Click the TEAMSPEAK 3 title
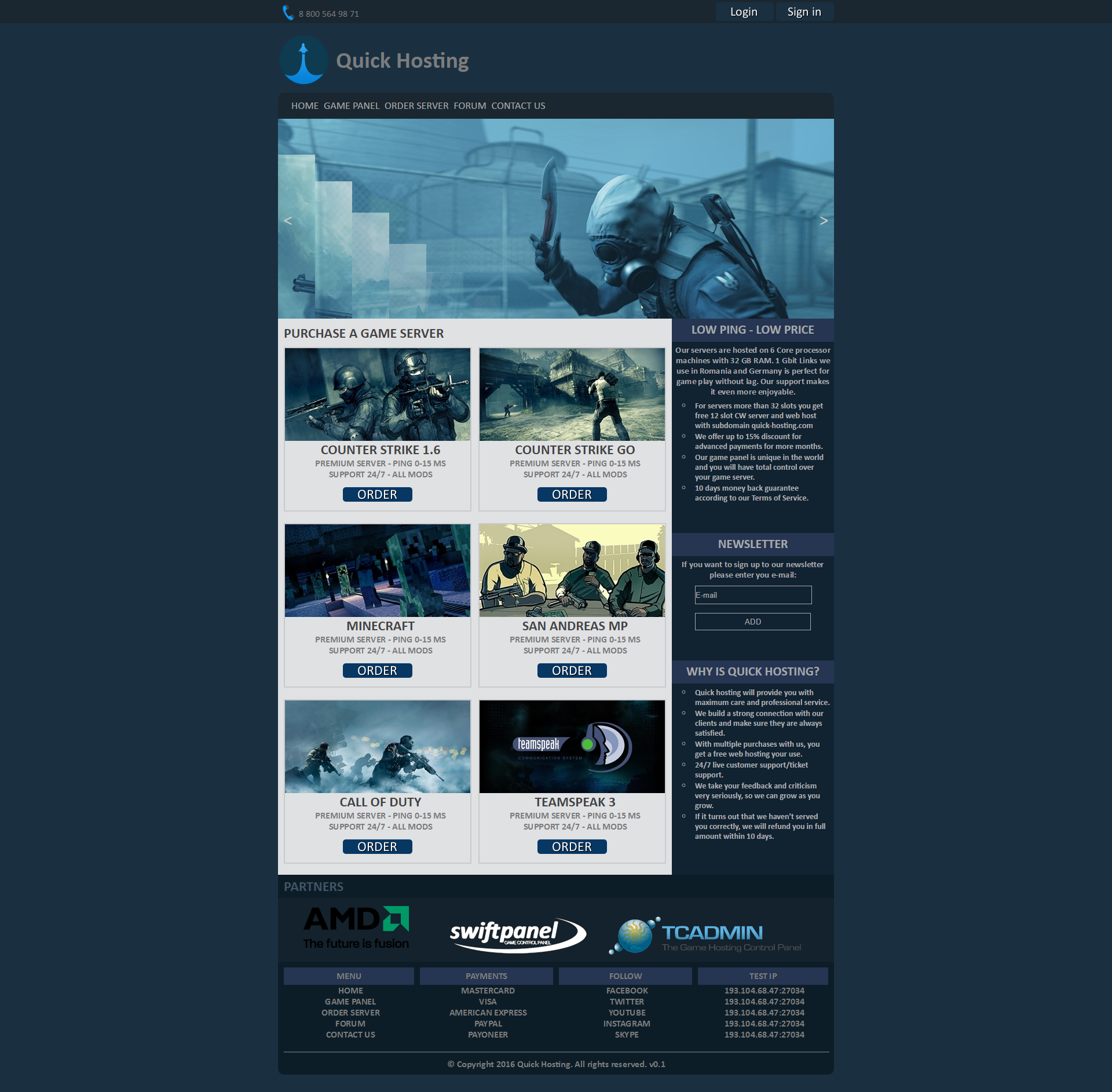The width and height of the screenshot is (1112, 1092). coord(575,802)
